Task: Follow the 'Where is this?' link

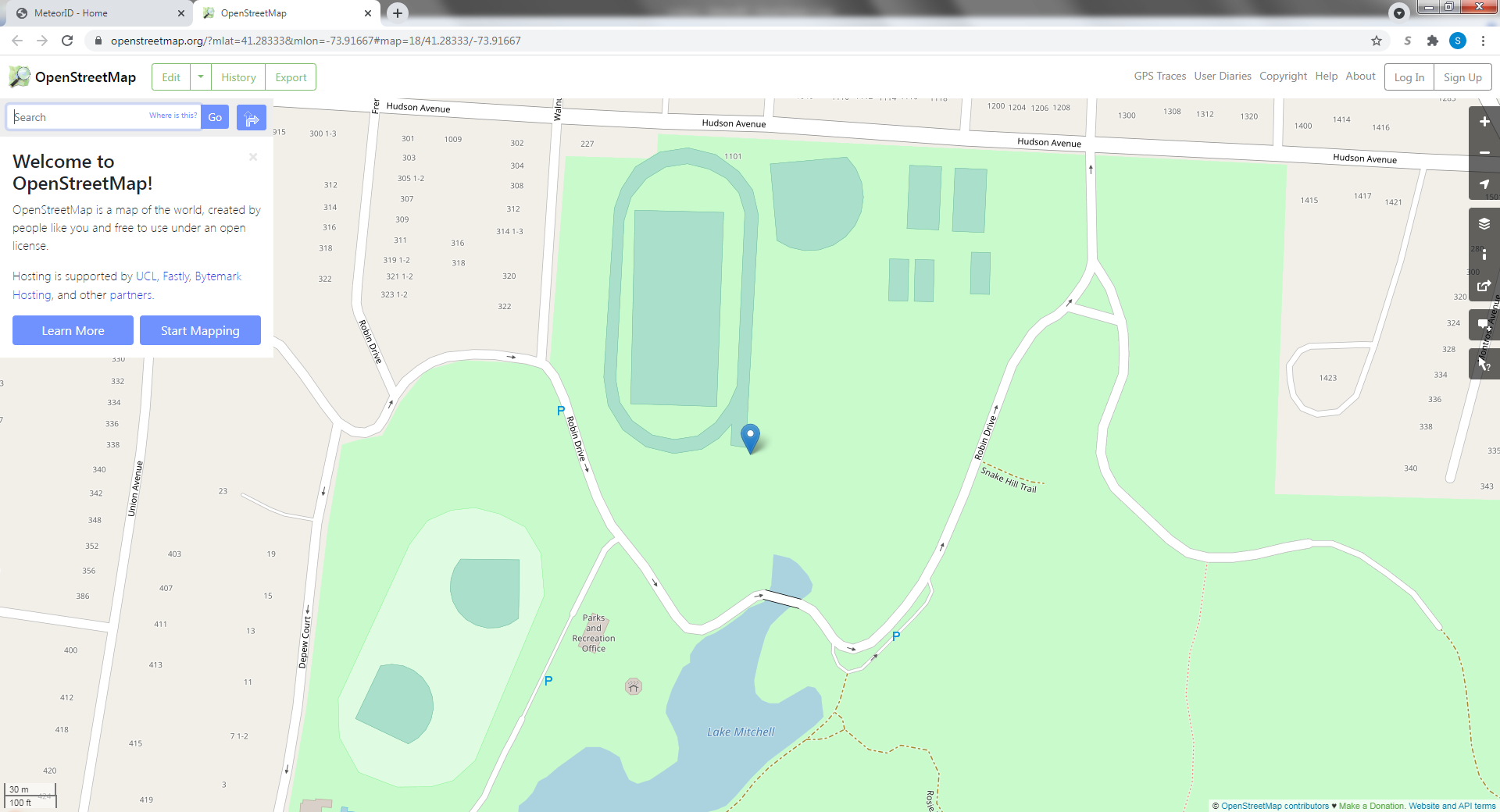Action: click(x=173, y=116)
